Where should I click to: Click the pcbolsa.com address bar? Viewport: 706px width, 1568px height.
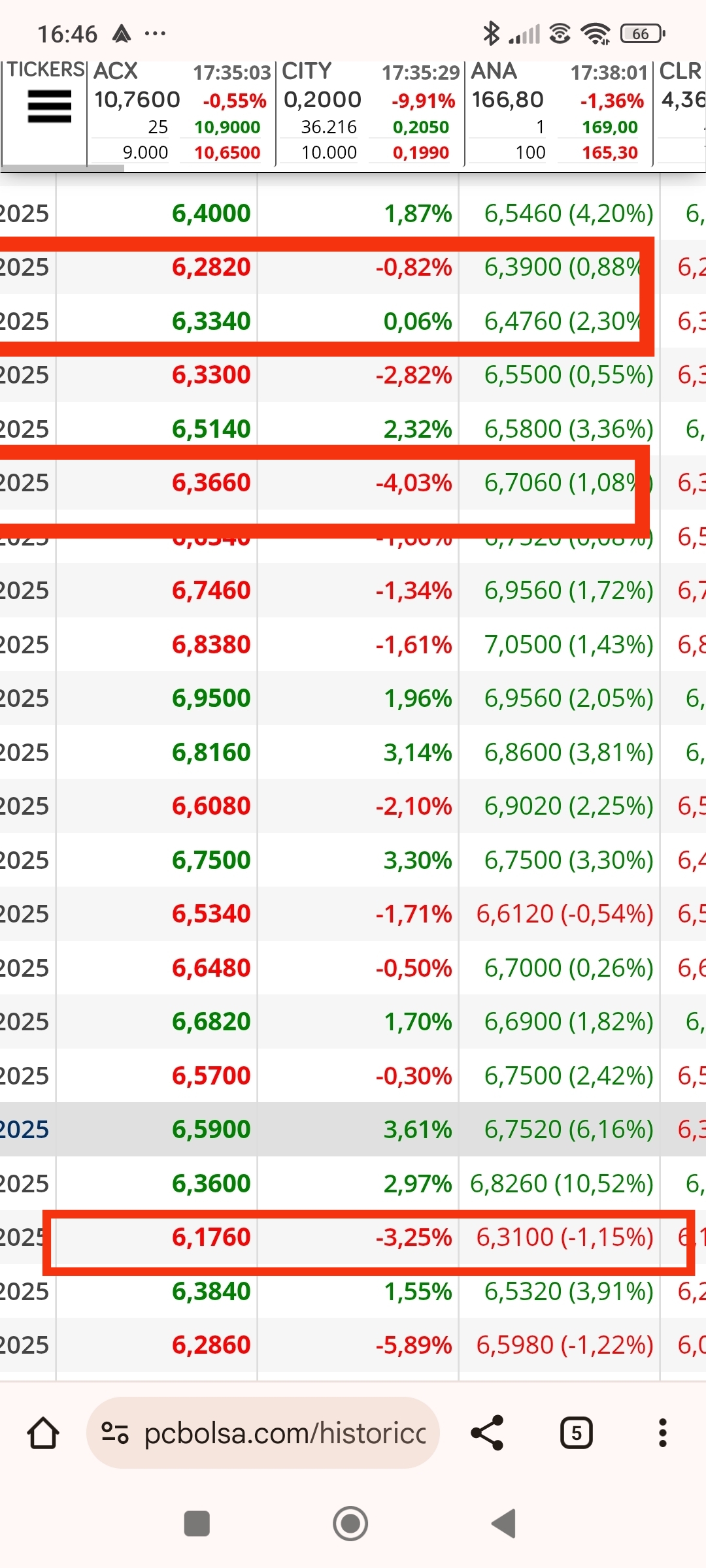[263, 1433]
